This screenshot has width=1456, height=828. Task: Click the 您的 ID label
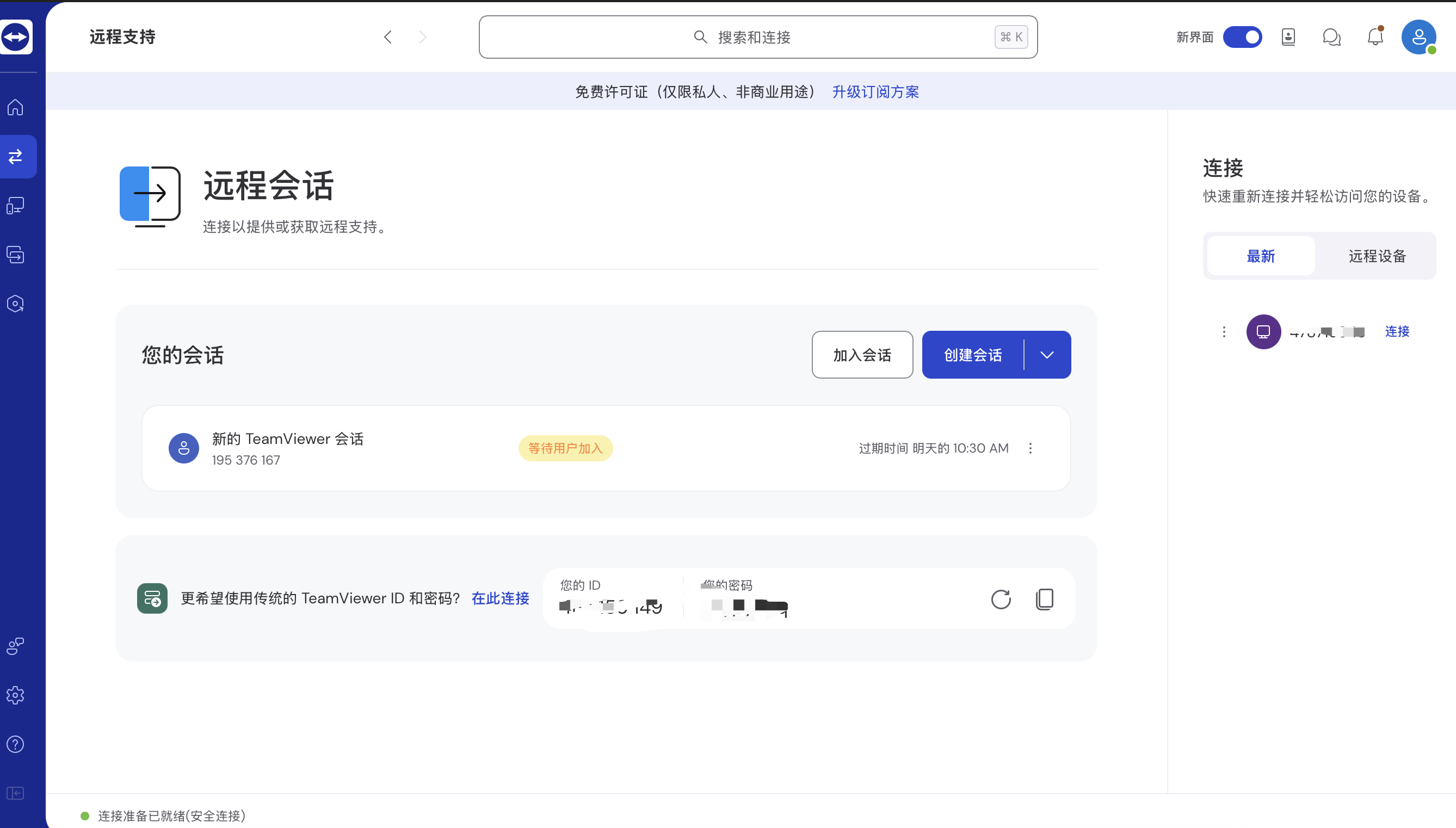(x=580, y=585)
